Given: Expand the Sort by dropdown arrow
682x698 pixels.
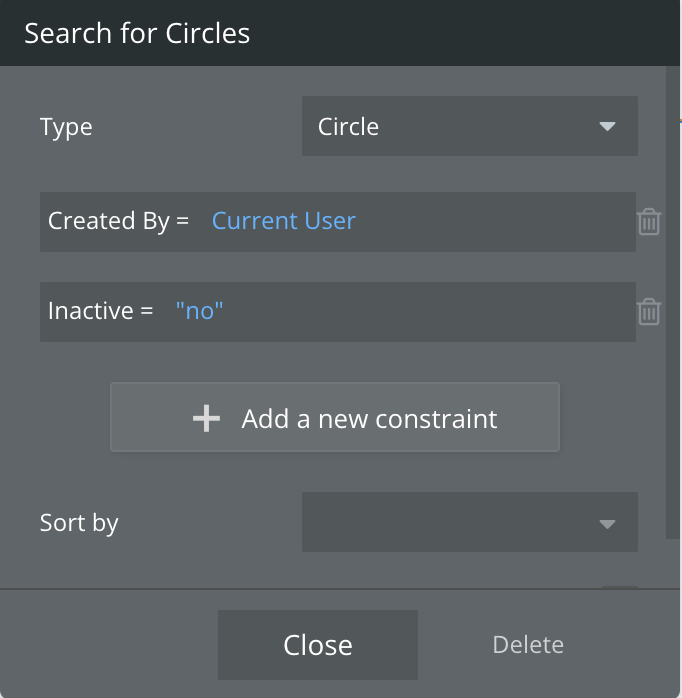Looking at the screenshot, I should pyautogui.click(x=607, y=523).
